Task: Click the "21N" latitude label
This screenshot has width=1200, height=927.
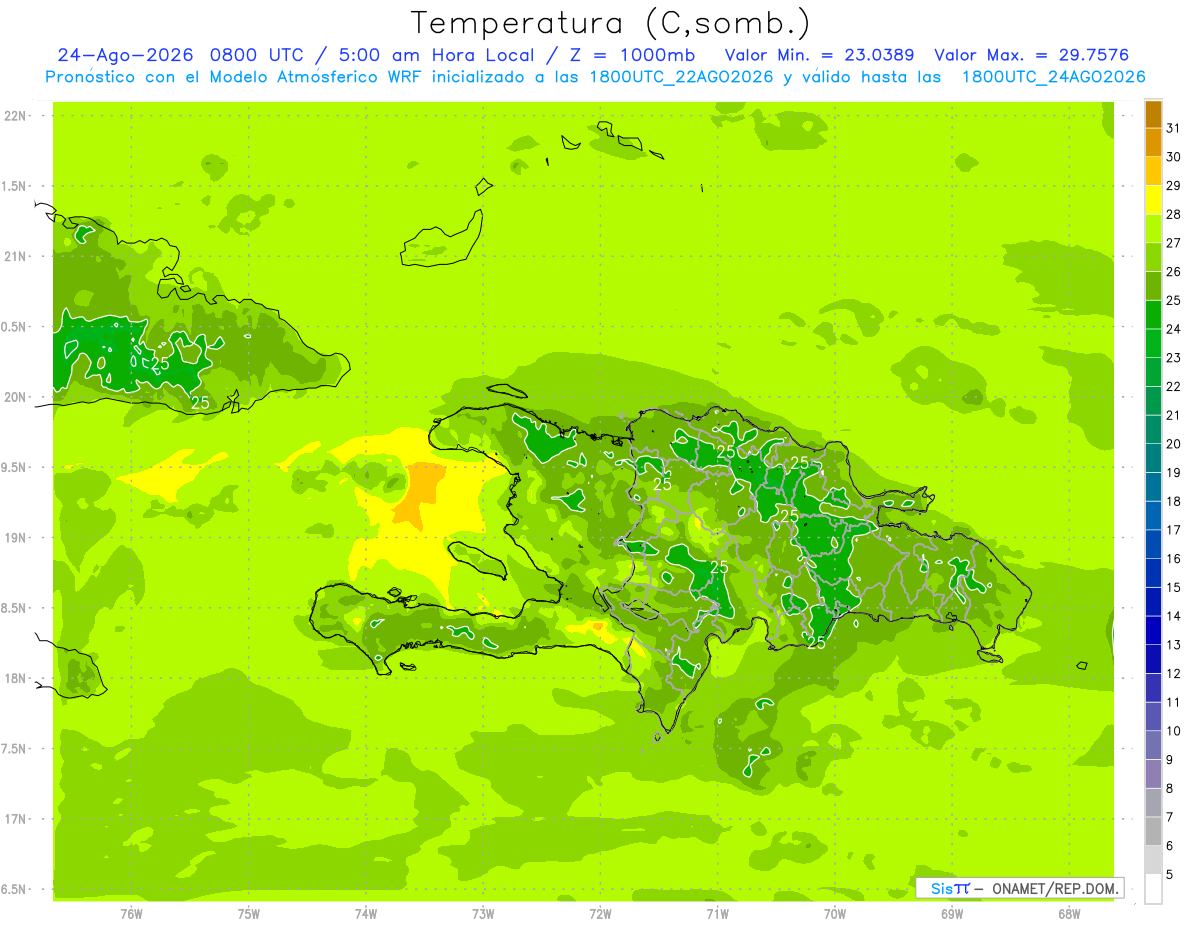Action: pyautogui.click(x=15, y=257)
